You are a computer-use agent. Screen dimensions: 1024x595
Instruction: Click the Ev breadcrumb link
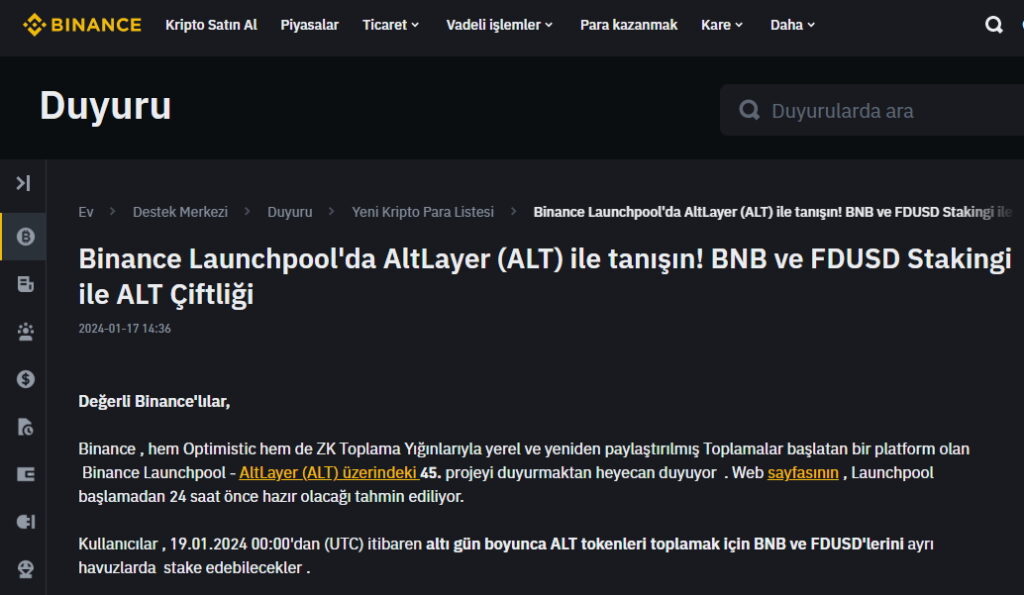coord(86,212)
